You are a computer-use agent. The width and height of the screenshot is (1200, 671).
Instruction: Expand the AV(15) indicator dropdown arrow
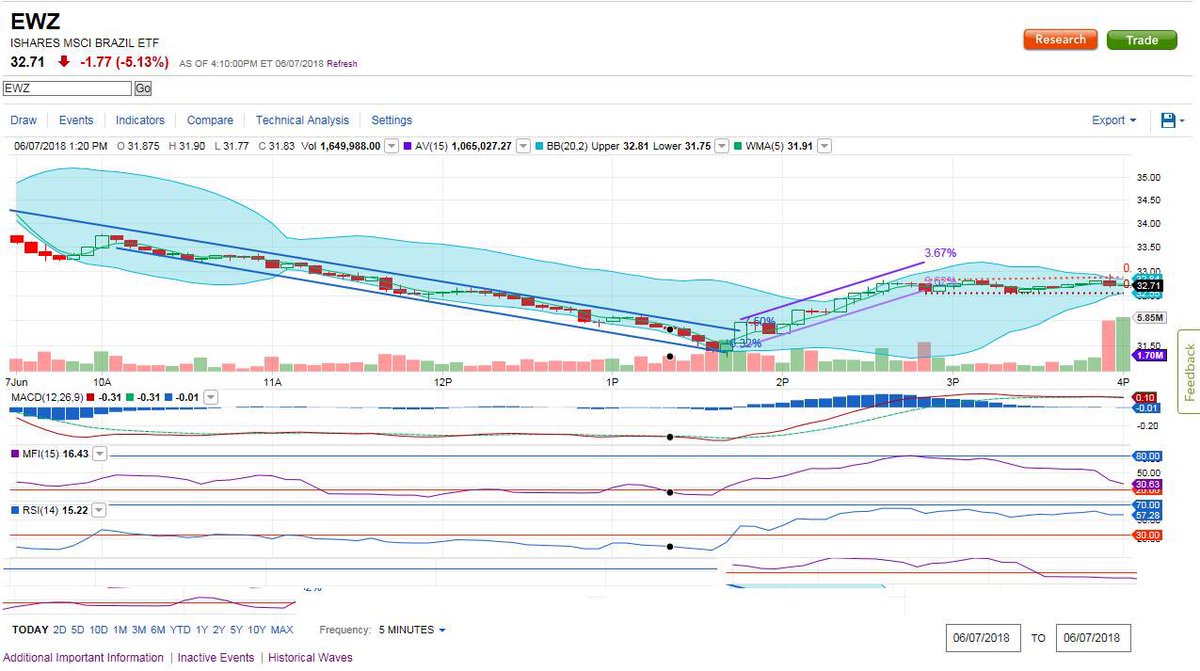click(523, 146)
